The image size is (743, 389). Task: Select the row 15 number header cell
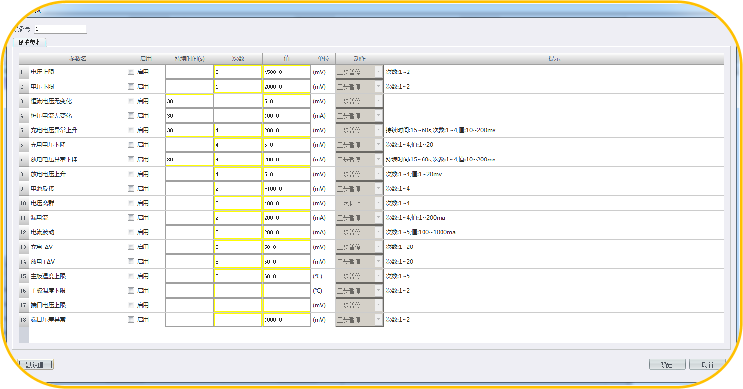click(x=24, y=276)
